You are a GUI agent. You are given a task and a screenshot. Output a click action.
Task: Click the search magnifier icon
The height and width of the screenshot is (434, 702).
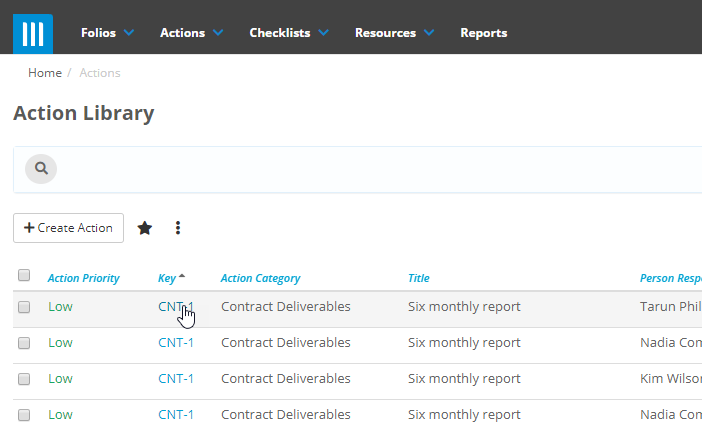(41, 169)
